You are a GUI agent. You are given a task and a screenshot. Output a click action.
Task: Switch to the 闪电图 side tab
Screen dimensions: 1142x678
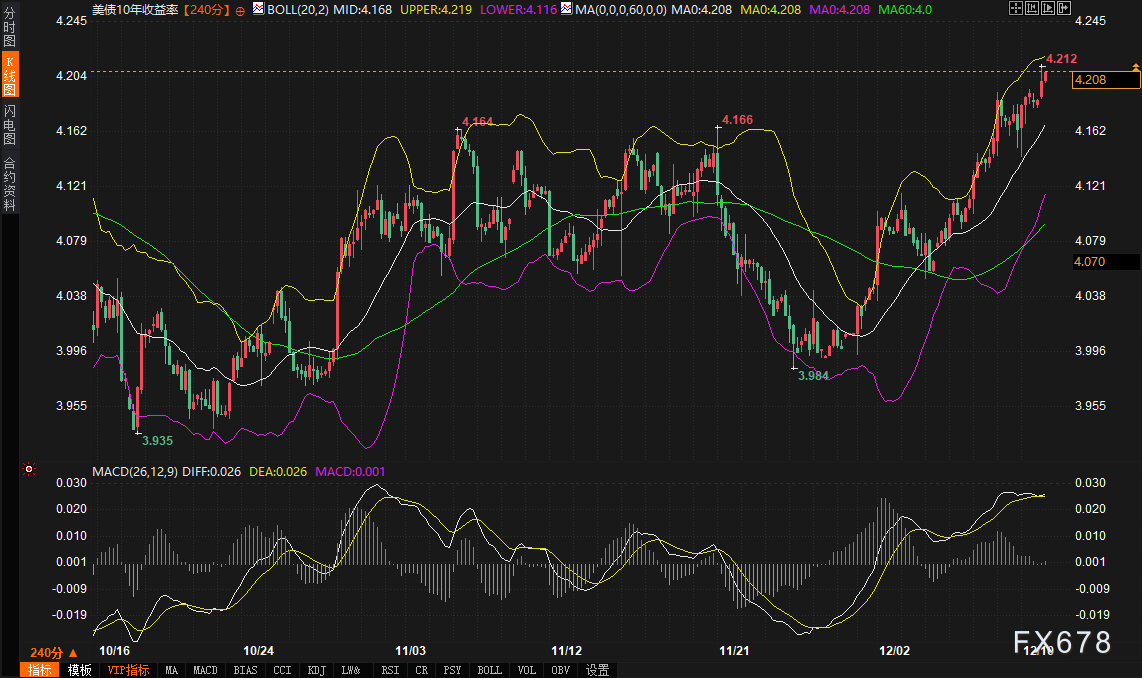(9, 123)
